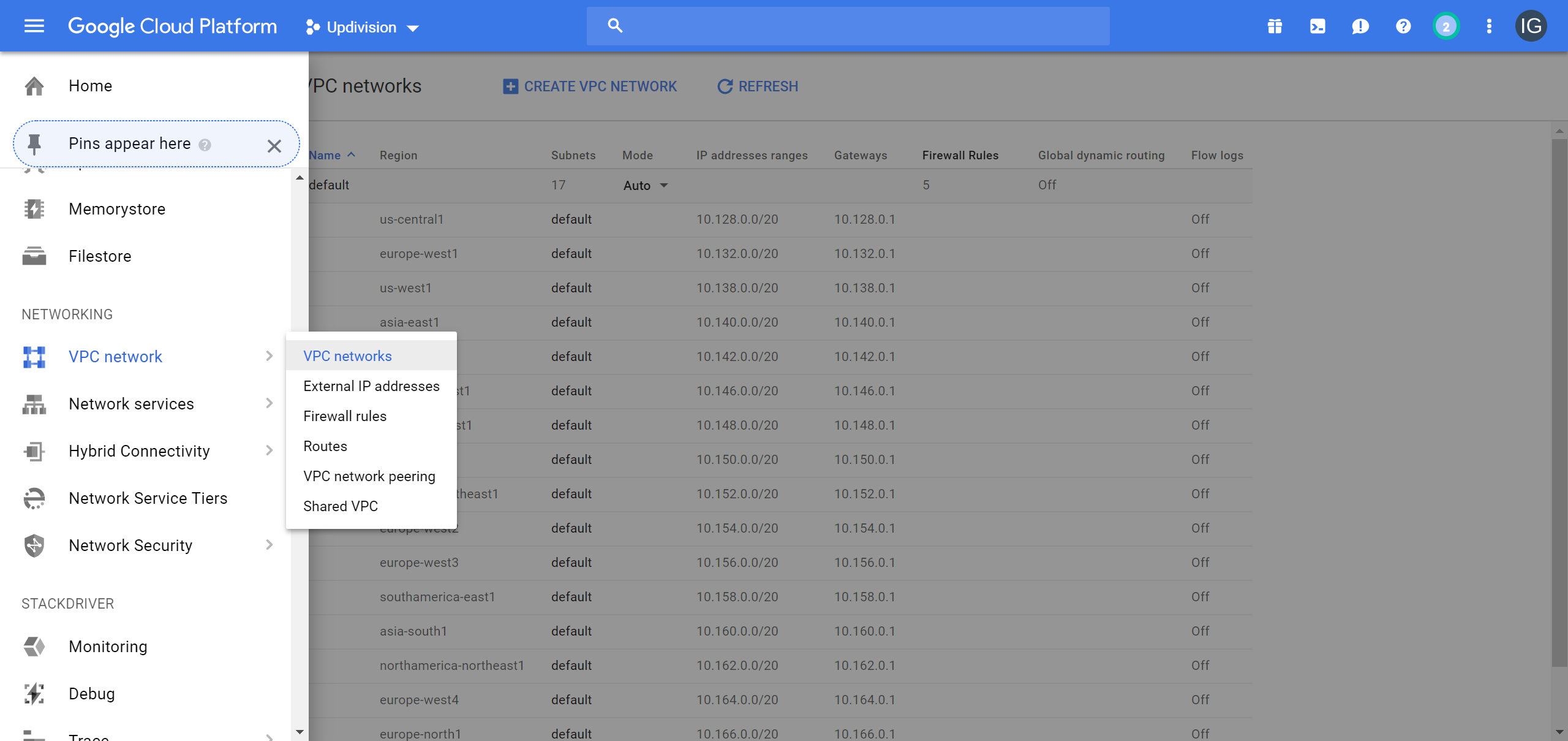Open the help question mark icon
Image resolution: width=1568 pixels, height=741 pixels.
pyautogui.click(x=1403, y=26)
